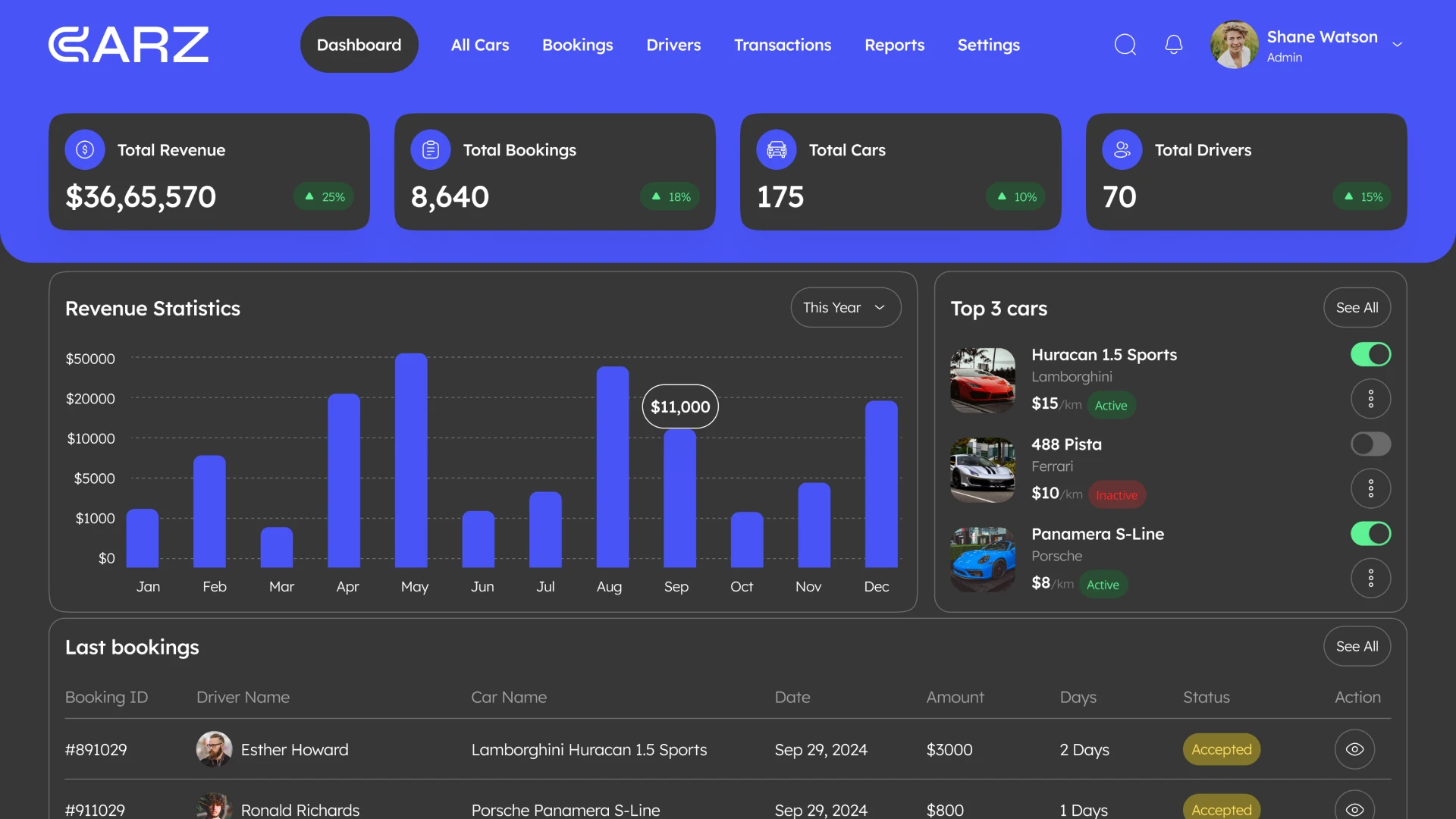This screenshot has height=819, width=1456.
Task: Click See All in Top 3 cars
Action: (x=1357, y=307)
